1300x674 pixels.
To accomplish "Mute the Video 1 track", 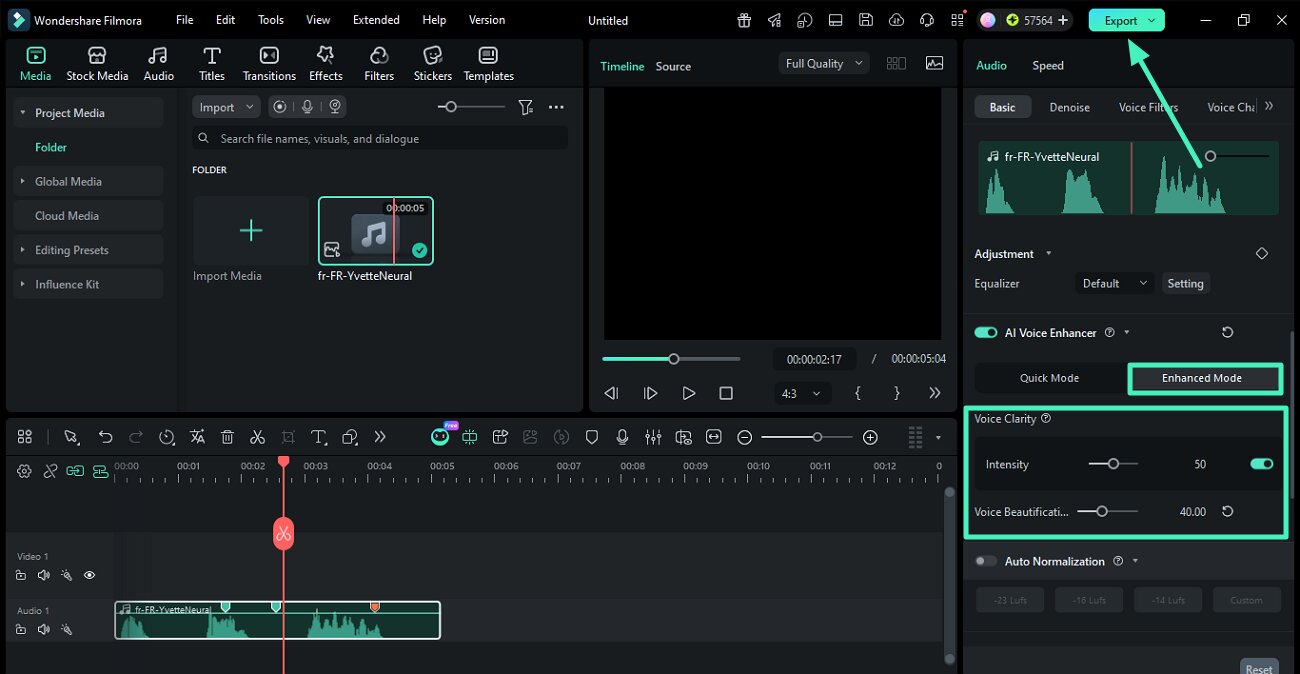I will click(43, 575).
